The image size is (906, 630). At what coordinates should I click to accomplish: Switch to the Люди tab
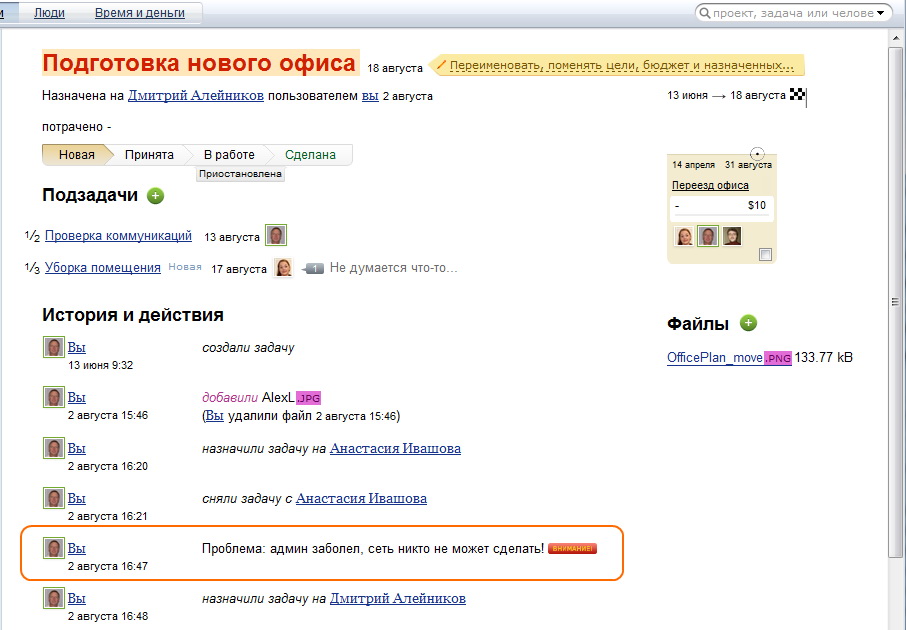click(49, 13)
